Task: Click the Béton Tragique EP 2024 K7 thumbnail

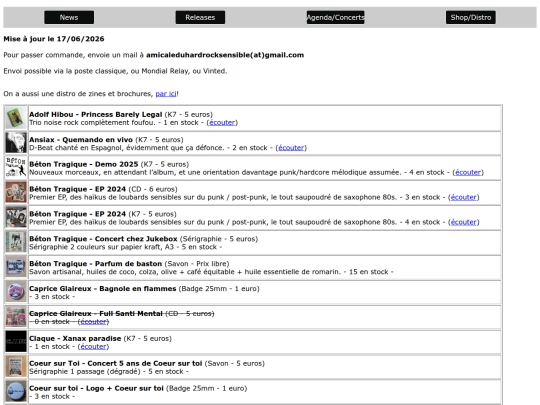Action: 16,217
